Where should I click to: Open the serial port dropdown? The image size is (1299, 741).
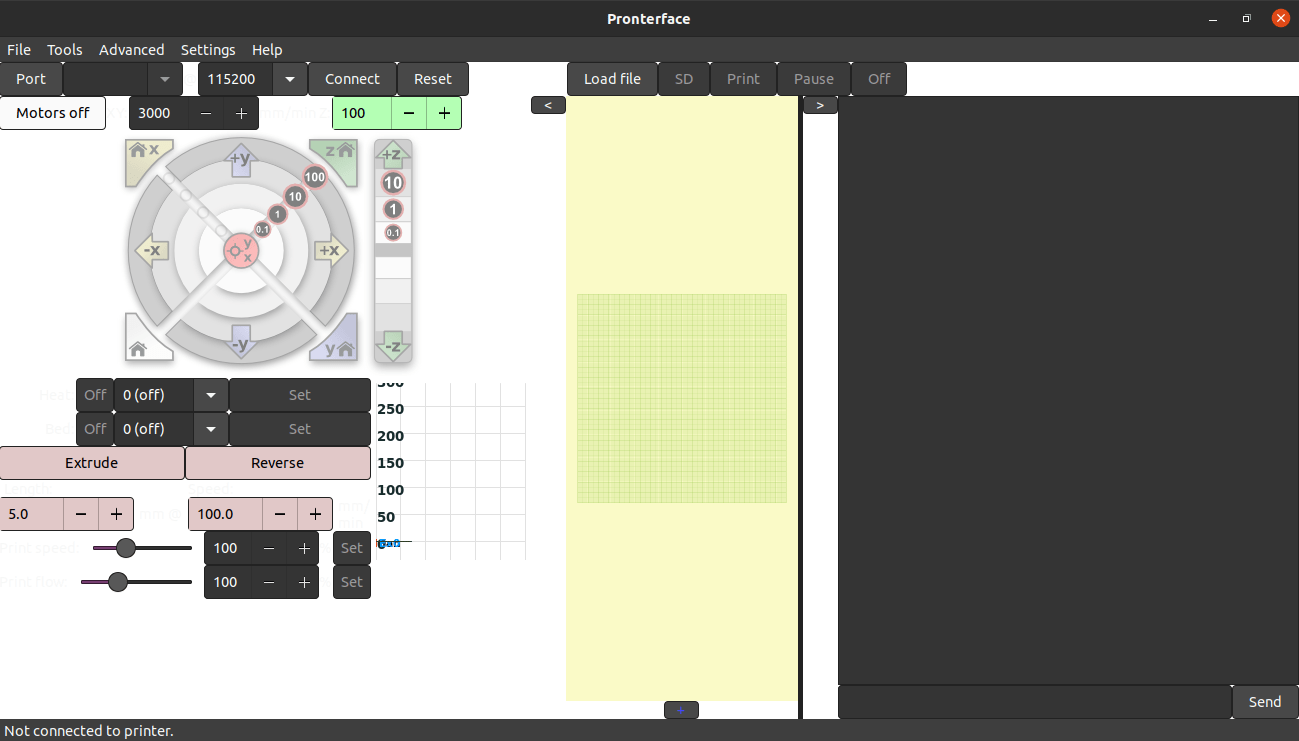pyautogui.click(x=165, y=79)
